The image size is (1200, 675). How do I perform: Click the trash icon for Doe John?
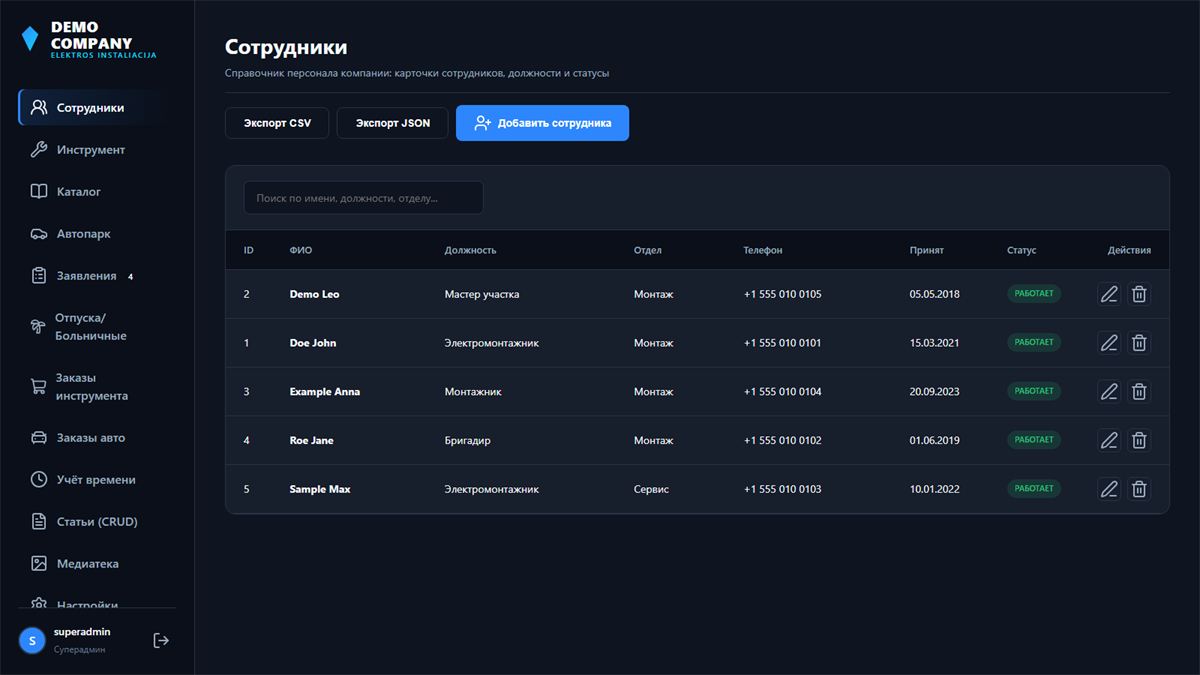click(1139, 343)
